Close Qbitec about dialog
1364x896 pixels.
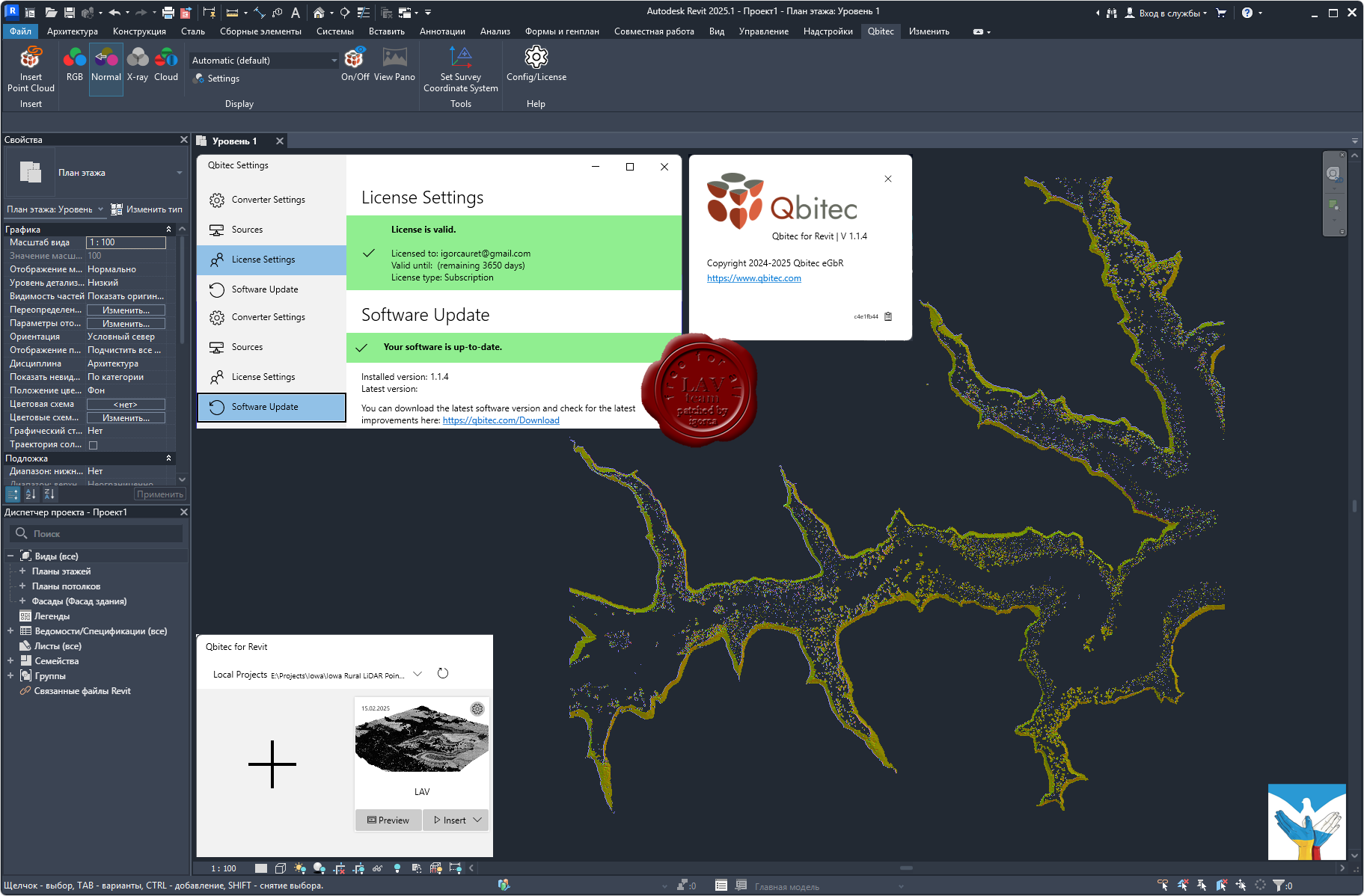[888, 179]
